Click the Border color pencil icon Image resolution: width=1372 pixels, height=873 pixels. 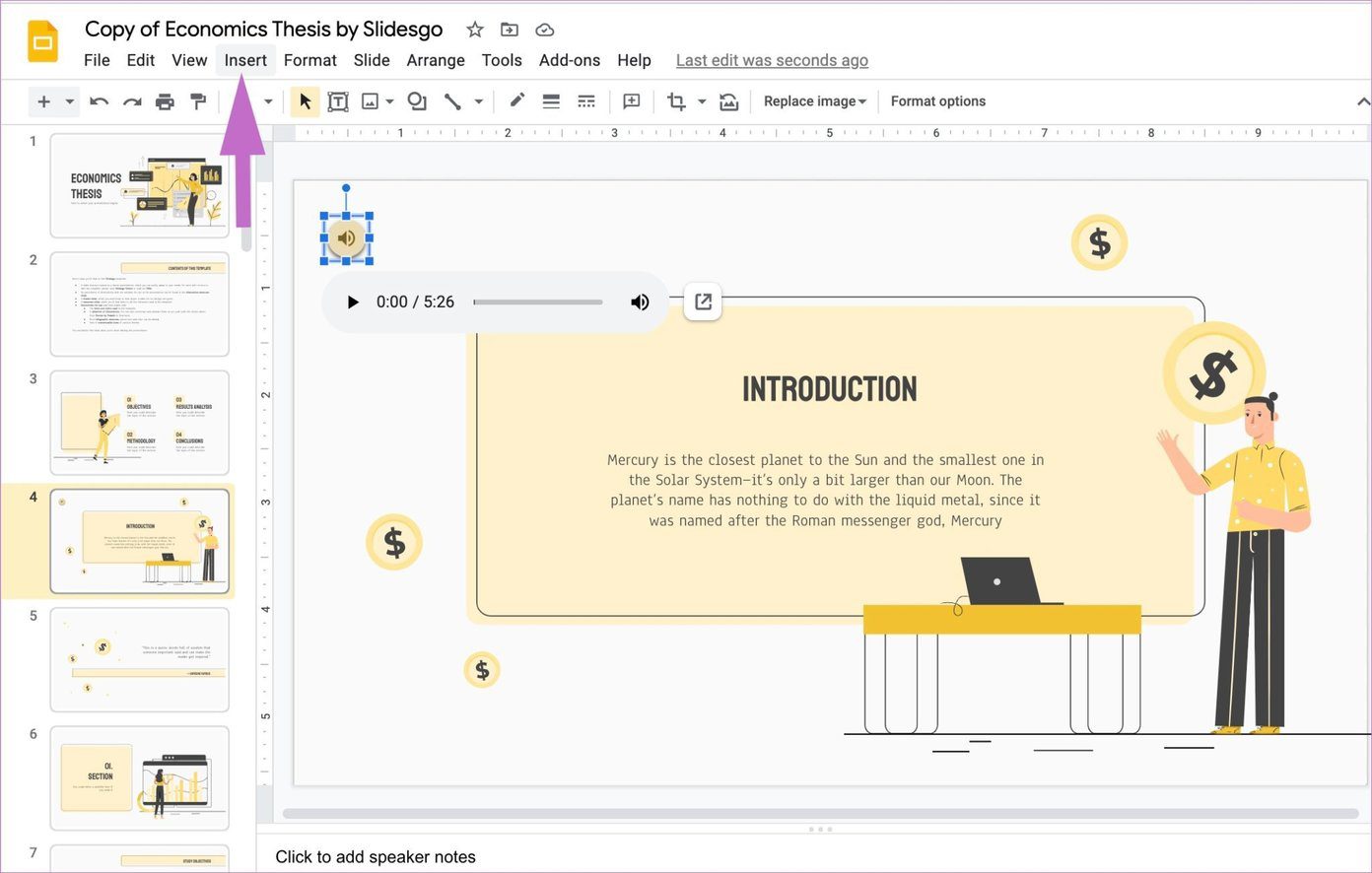[x=516, y=101]
